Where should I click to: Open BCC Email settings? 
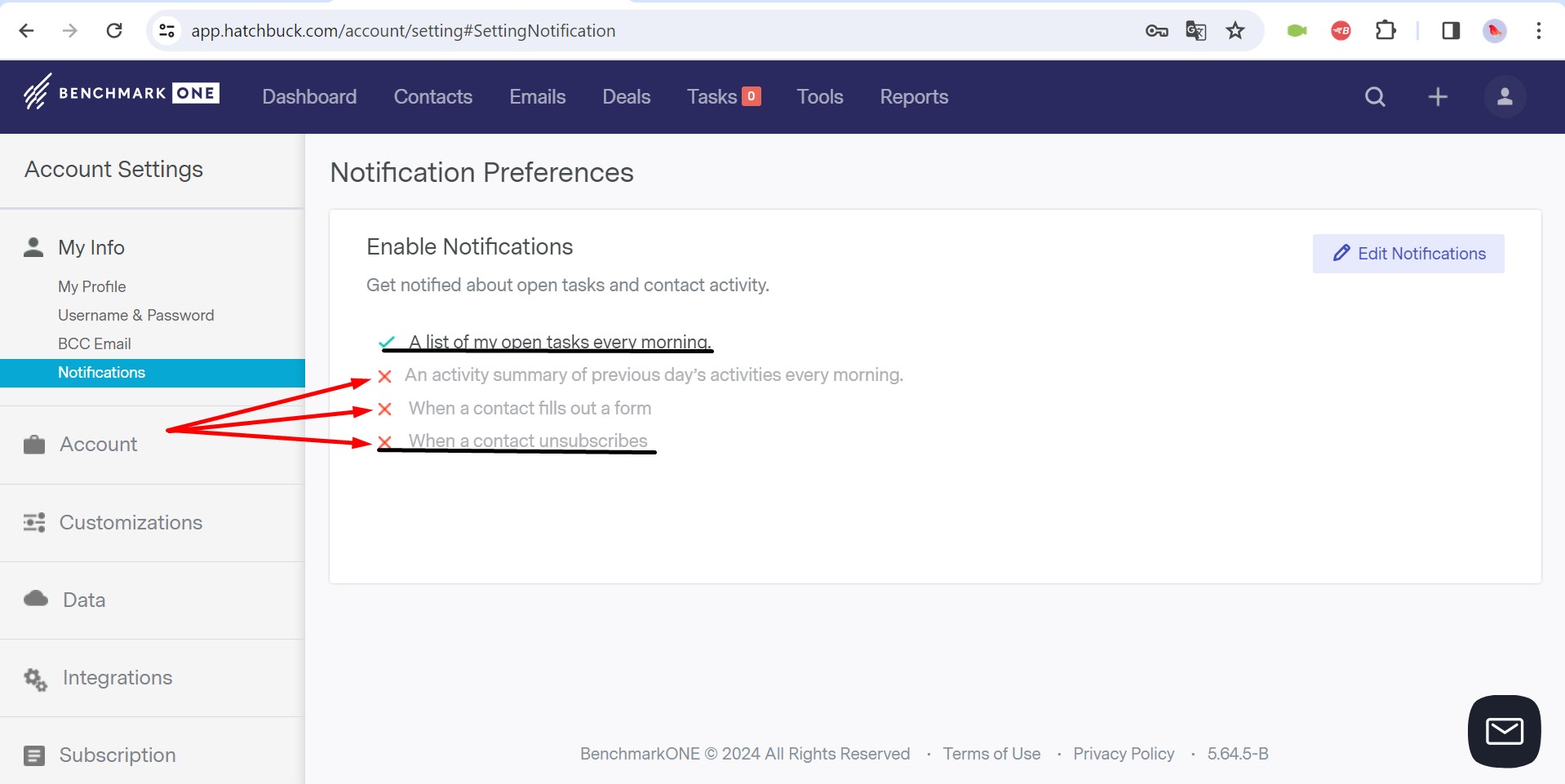tap(95, 343)
